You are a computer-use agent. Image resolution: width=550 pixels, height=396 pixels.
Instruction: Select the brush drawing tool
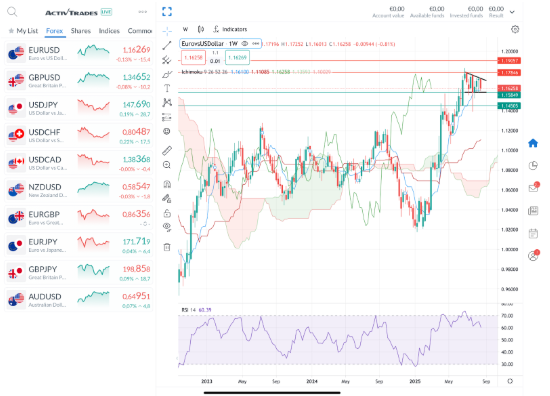pyautogui.click(x=167, y=74)
